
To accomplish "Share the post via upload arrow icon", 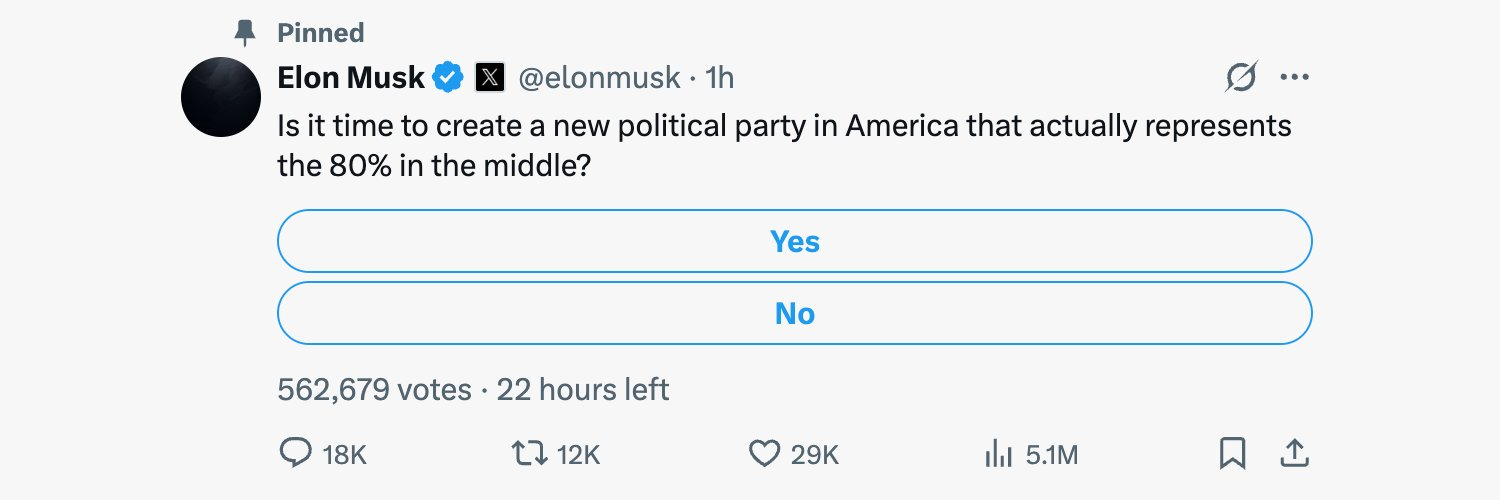I will (1295, 455).
